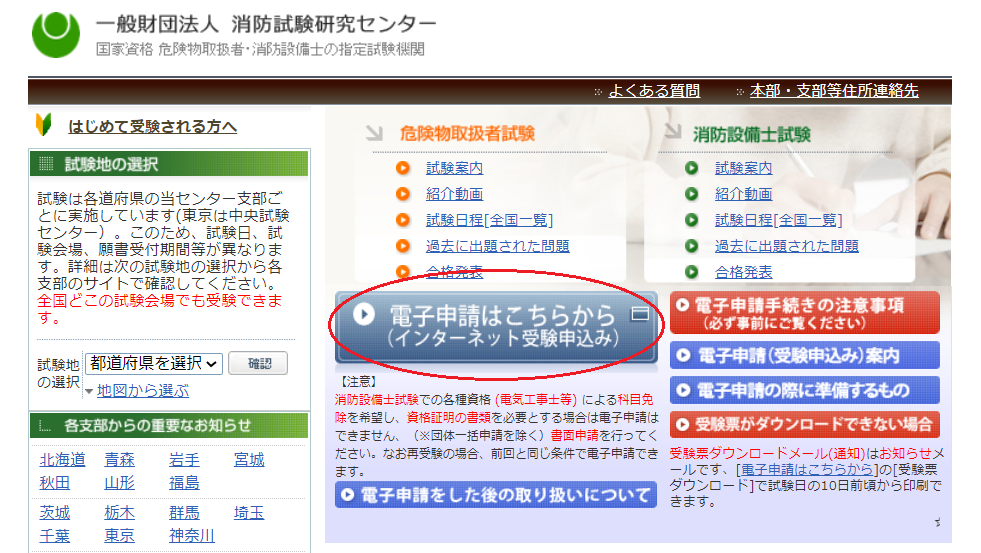Select 福島 branch link

[184, 483]
